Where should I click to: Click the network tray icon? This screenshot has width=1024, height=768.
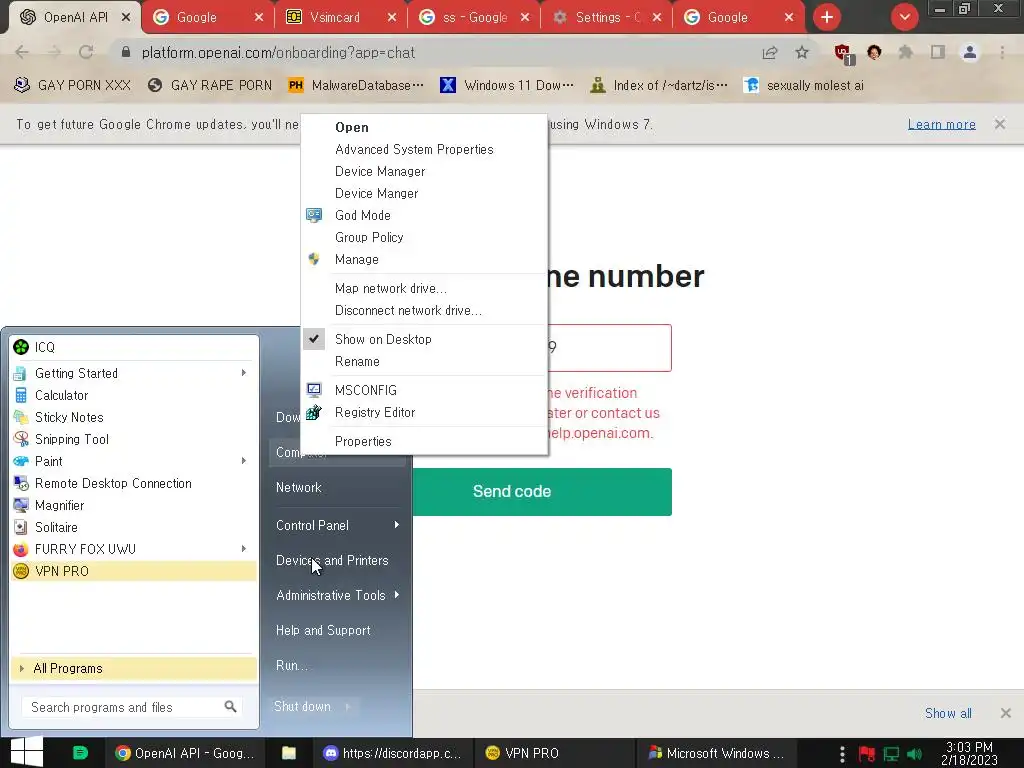point(891,754)
